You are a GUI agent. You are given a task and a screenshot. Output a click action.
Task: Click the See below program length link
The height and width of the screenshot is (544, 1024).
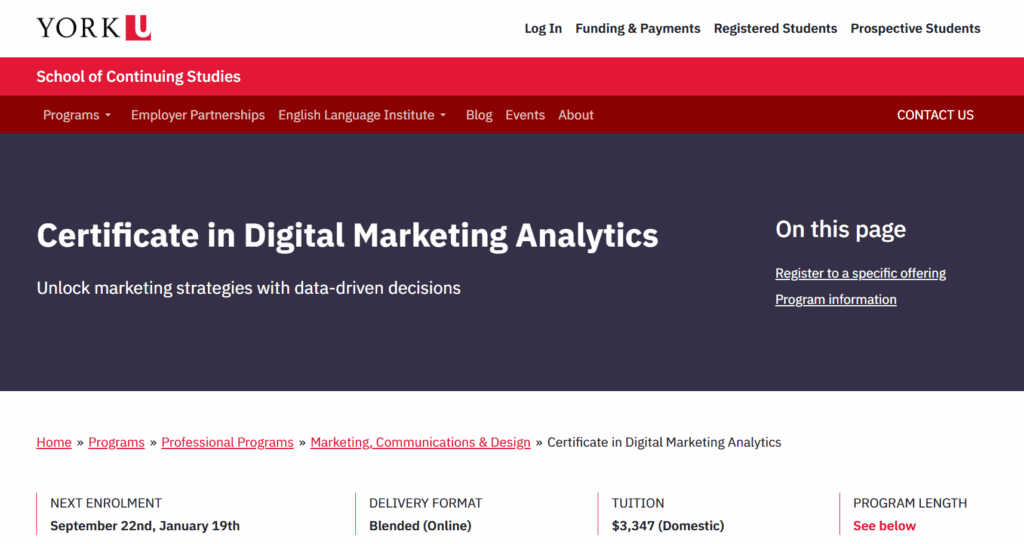pyautogui.click(x=884, y=526)
